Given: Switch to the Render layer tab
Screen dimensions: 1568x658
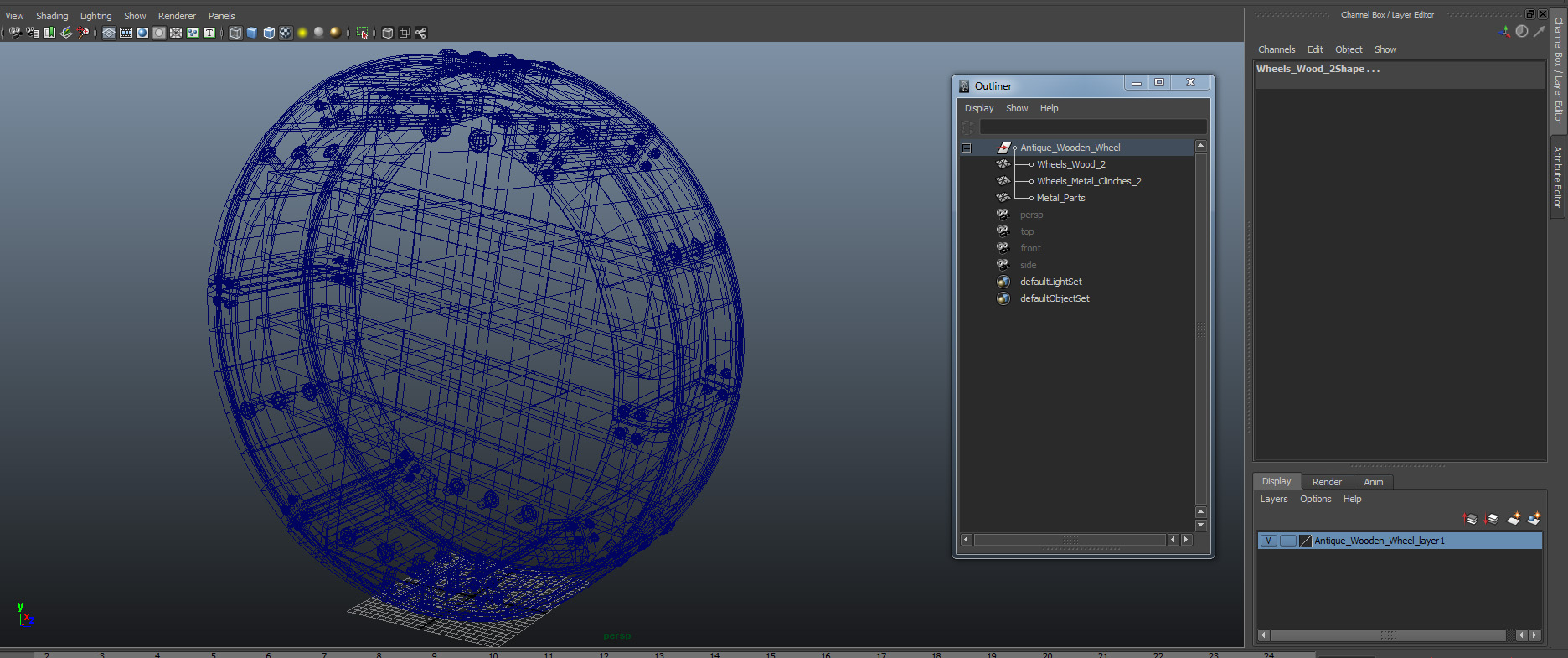Looking at the screenshot, I should coord(1327,482).
